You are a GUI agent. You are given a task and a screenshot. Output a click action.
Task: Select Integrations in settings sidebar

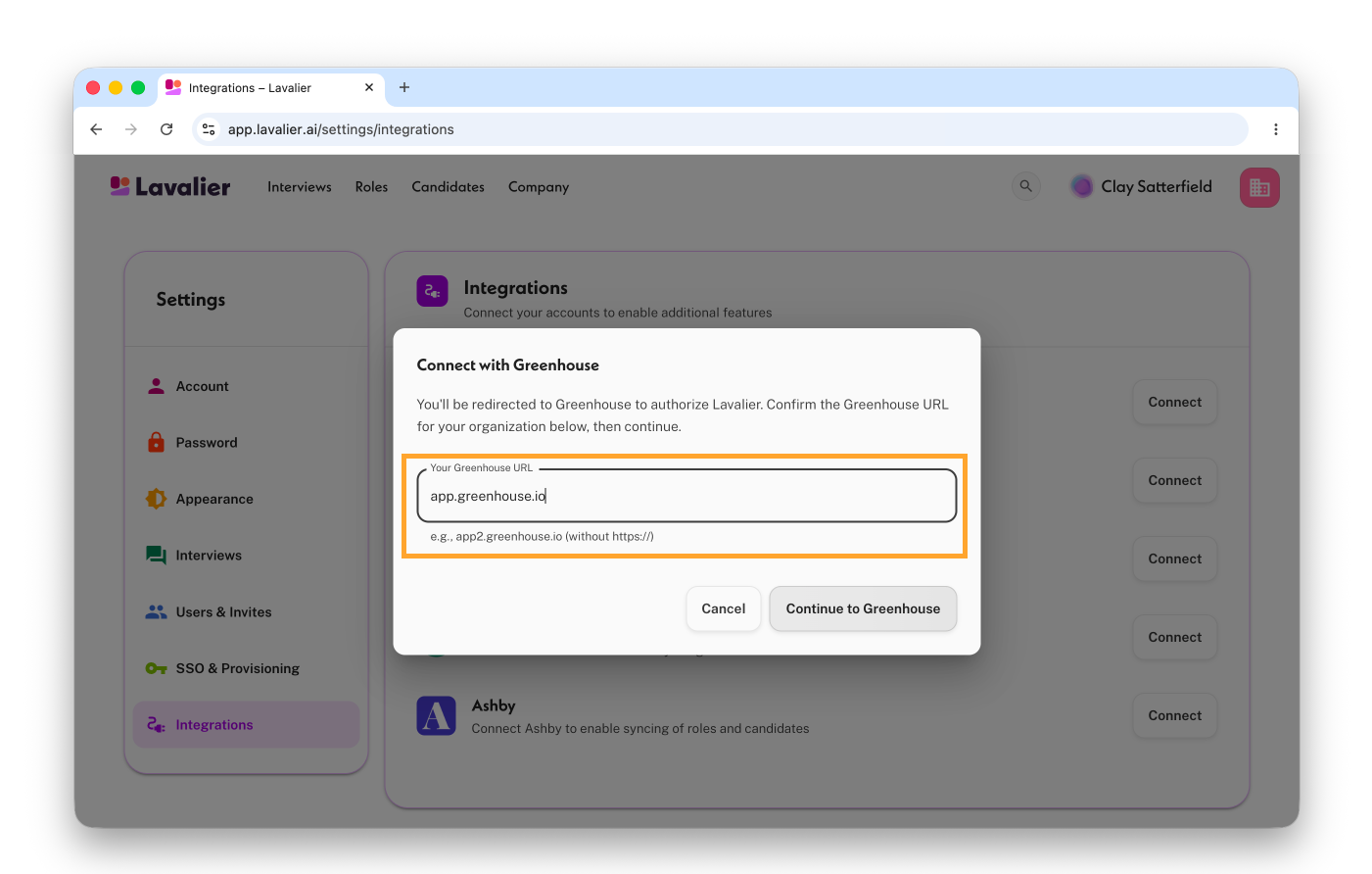tap(246, 725)
